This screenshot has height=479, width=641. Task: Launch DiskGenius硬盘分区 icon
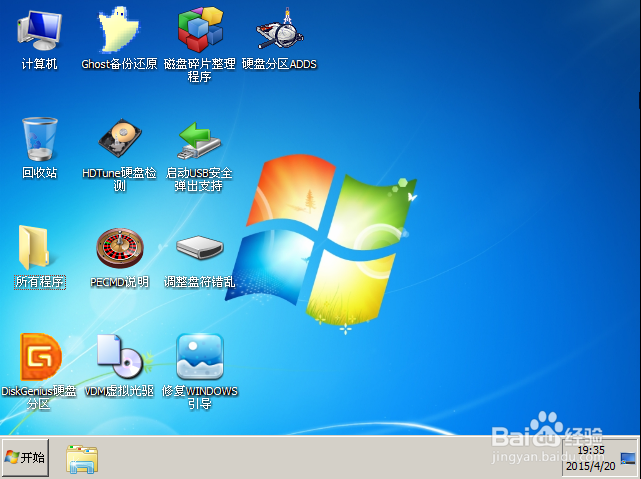point(40,356)
